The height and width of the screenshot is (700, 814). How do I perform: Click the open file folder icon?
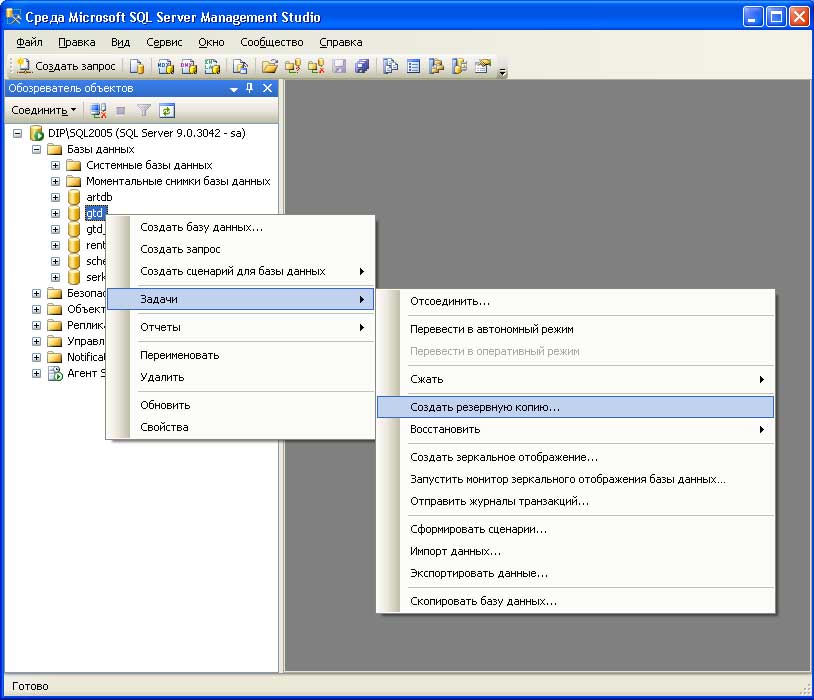(269, 66)
